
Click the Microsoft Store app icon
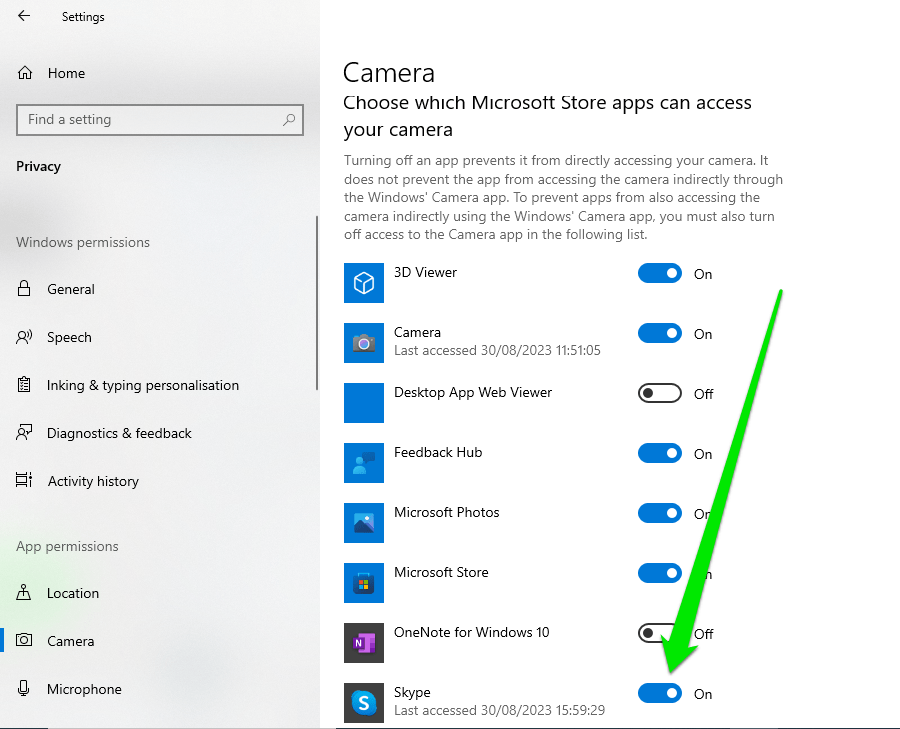(x=364, y=583)
